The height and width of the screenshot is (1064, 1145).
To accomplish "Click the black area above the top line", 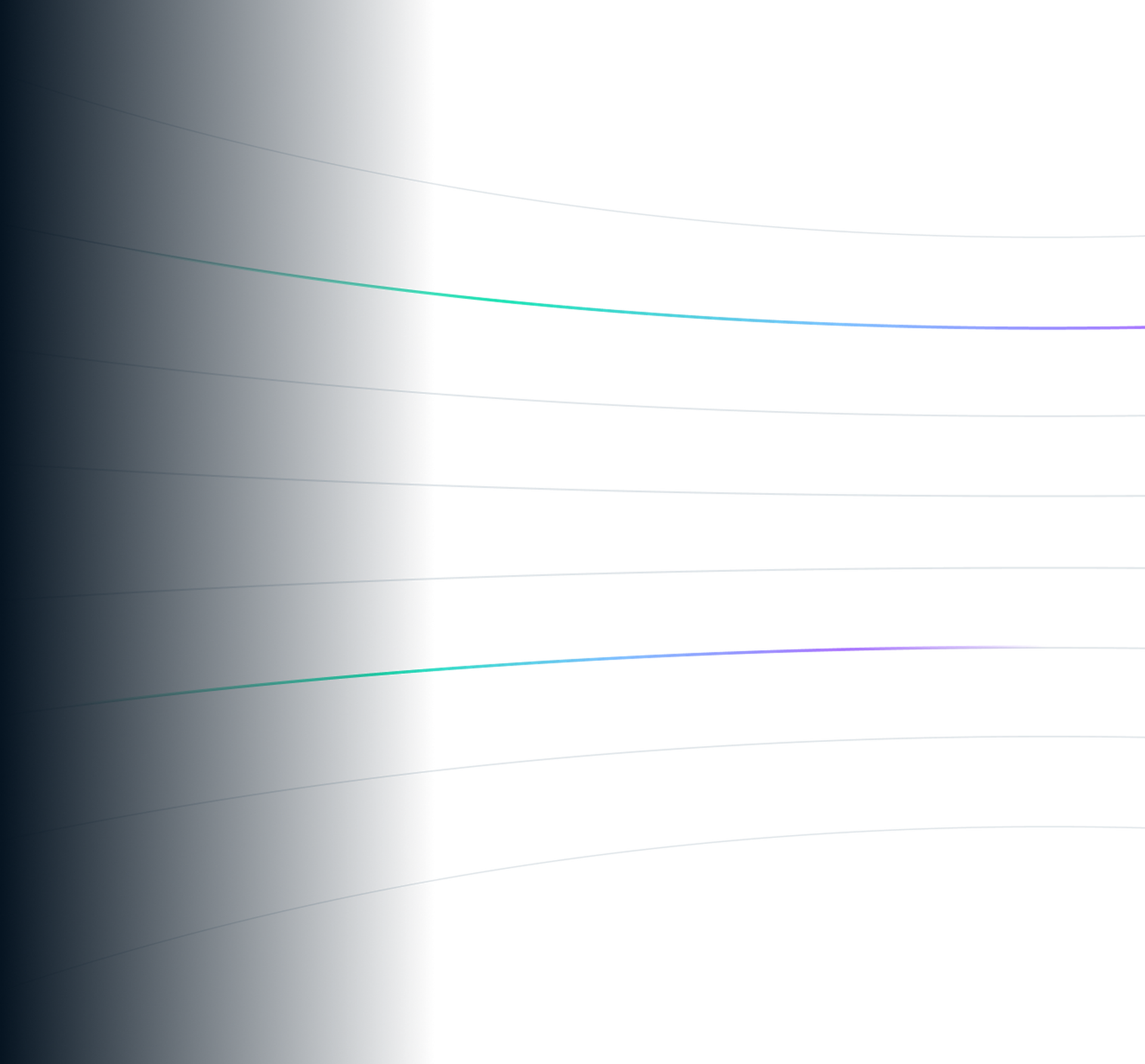I will (775, 89).
